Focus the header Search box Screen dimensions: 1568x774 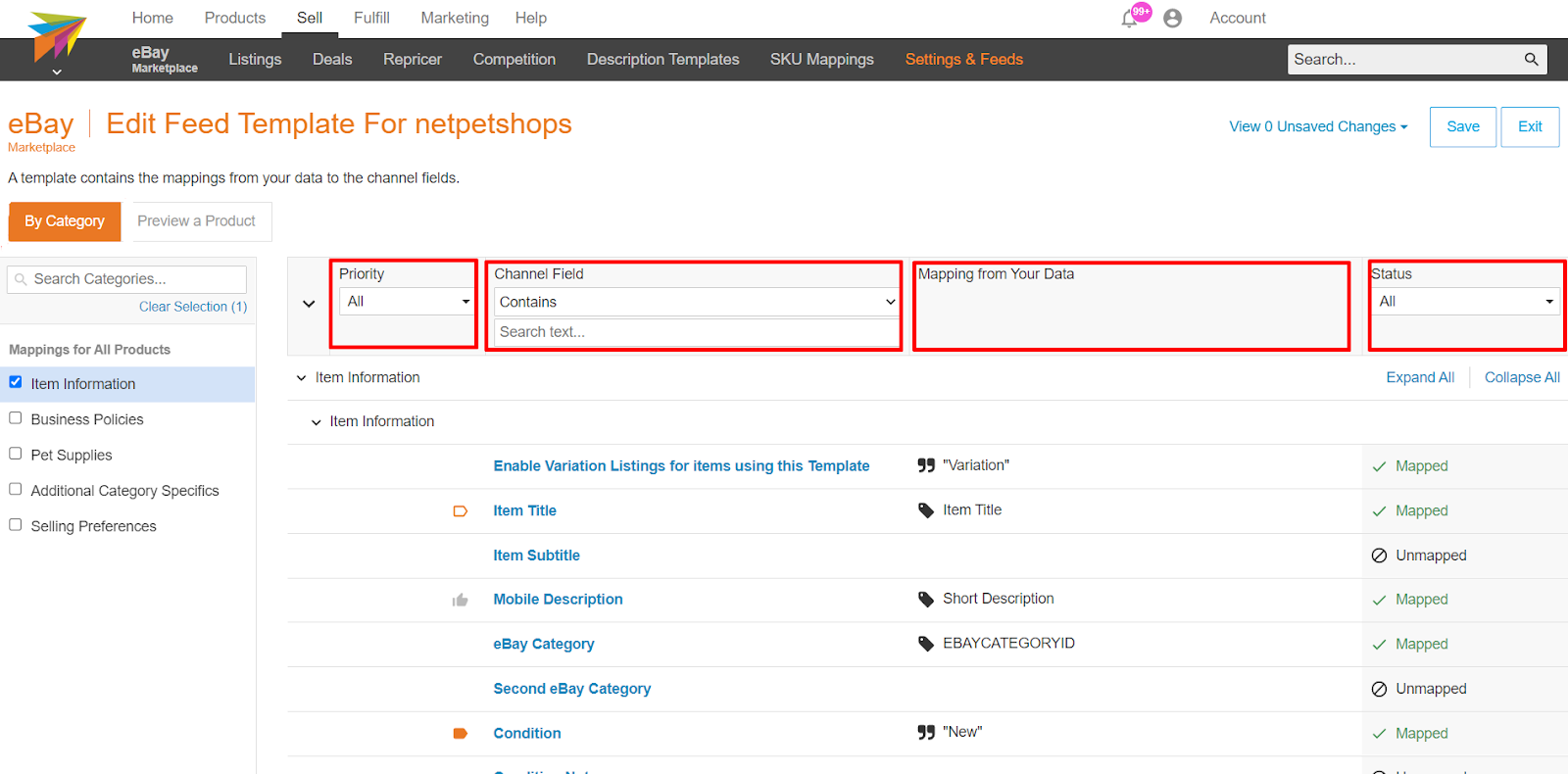pyautogui.click(x=1417, y=60)
